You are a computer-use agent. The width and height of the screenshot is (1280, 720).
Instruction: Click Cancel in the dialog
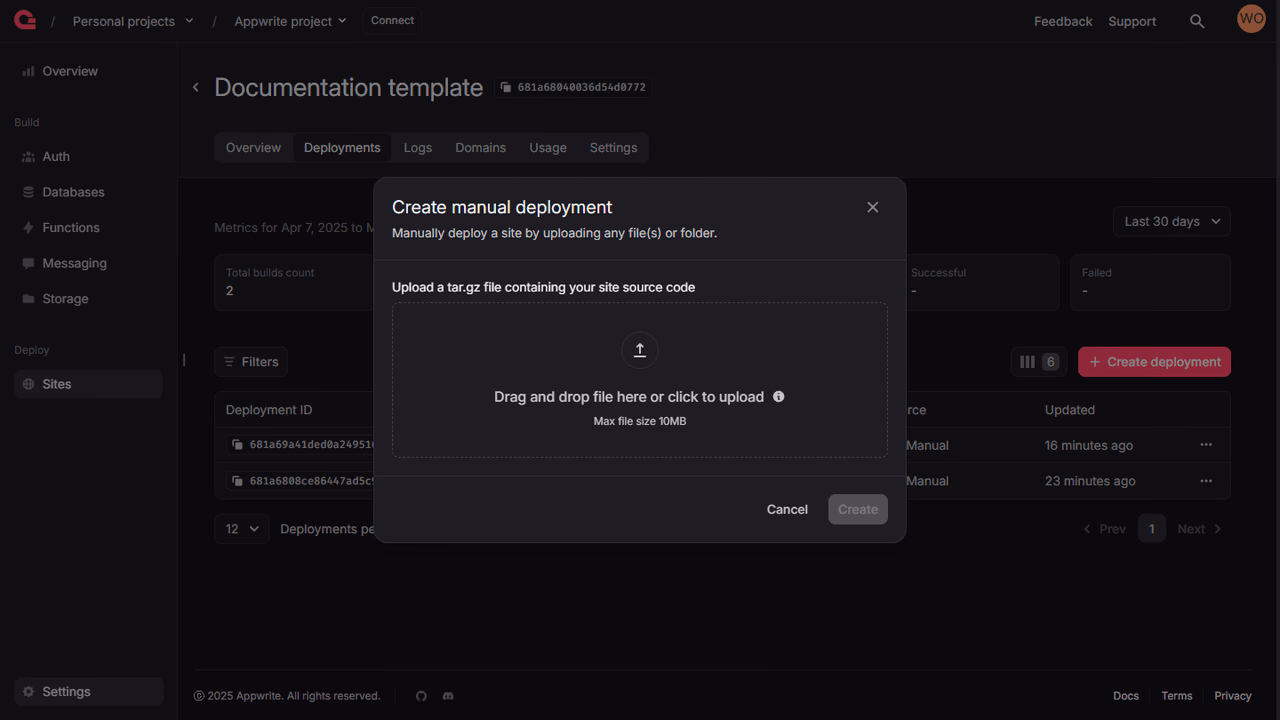(x=787, y=509)
